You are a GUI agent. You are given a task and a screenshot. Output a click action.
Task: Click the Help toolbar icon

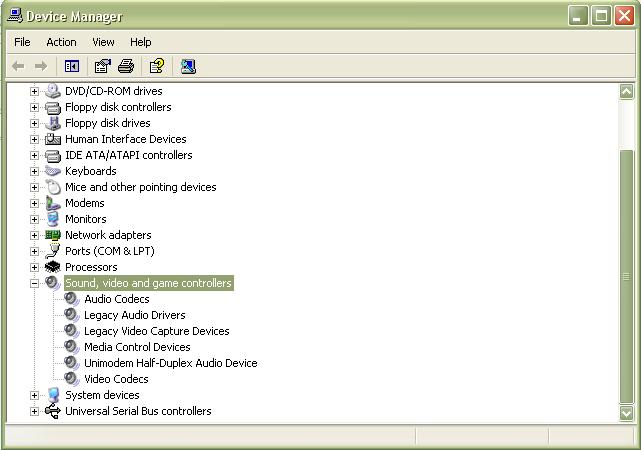[157, 66]
